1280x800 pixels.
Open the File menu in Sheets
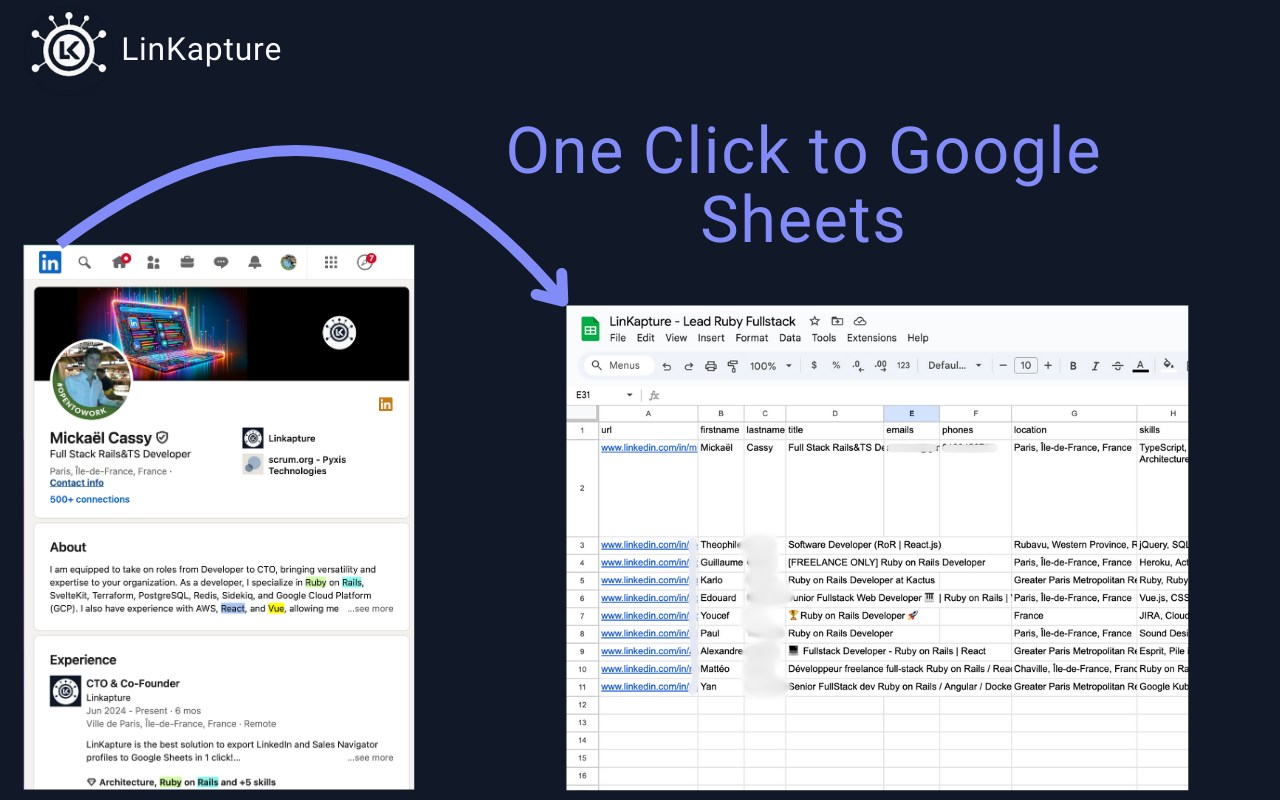[618, 338]
